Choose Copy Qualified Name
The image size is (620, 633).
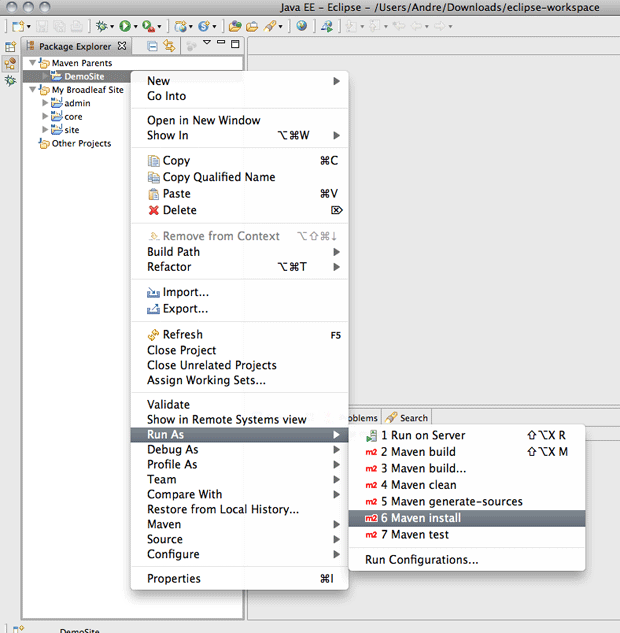(240, 177)
